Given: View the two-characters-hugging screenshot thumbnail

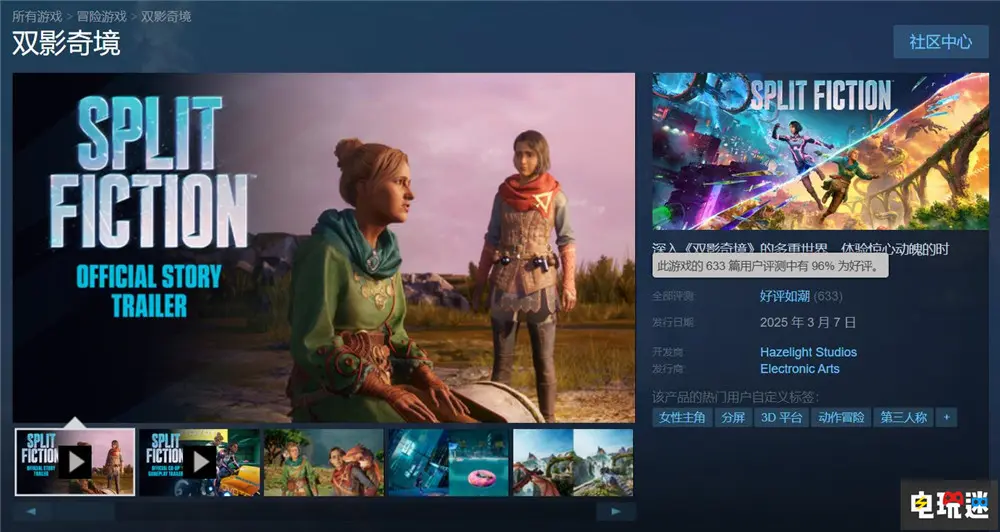Looking at the screenshot, I should point(323,462).
